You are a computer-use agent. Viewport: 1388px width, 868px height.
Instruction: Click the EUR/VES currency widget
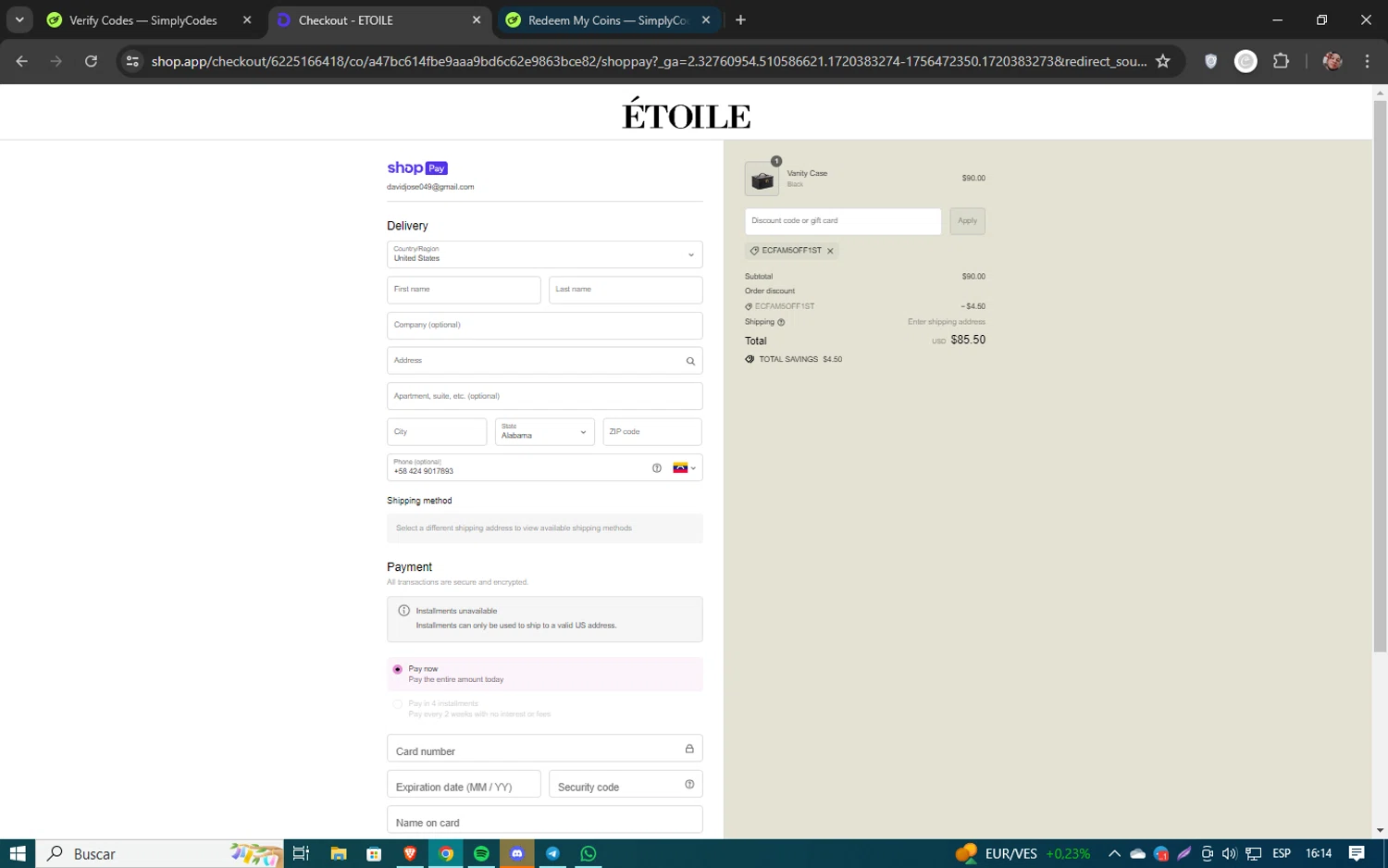[1022, 853]
